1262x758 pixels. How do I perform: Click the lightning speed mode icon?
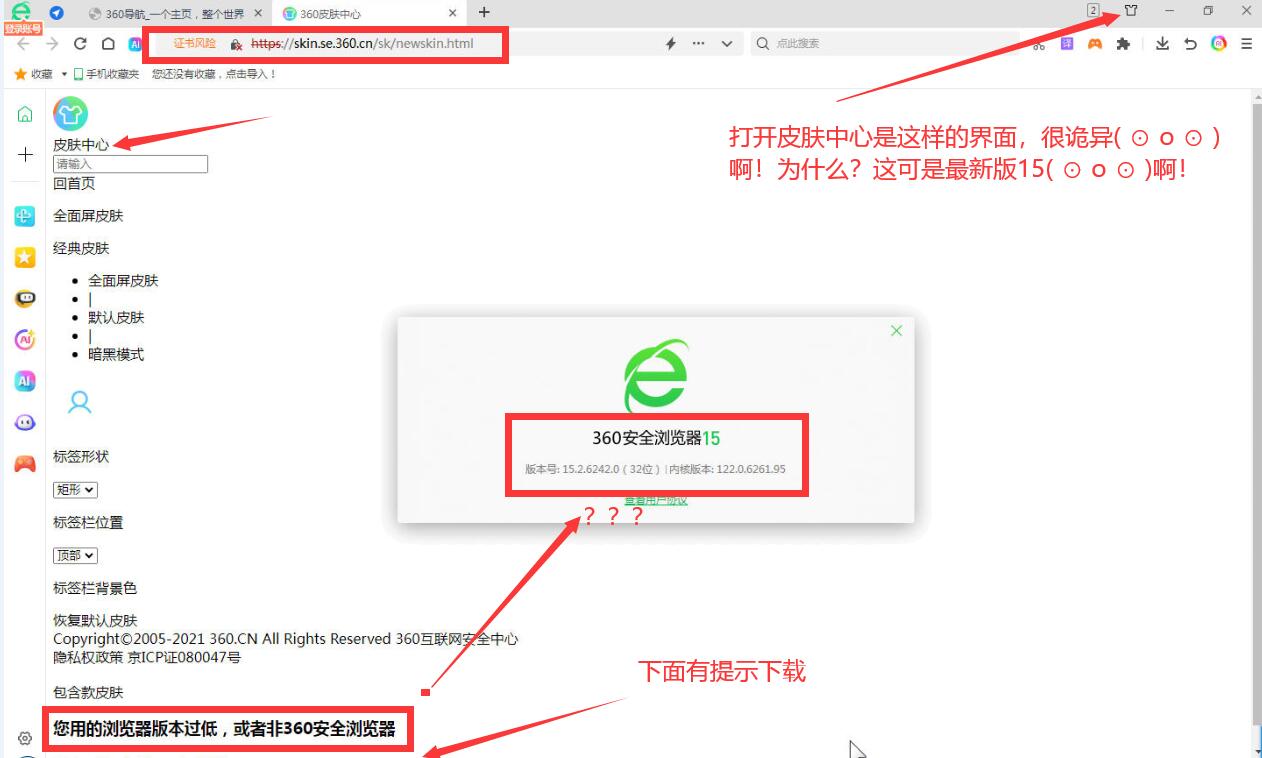click(671, 44)
